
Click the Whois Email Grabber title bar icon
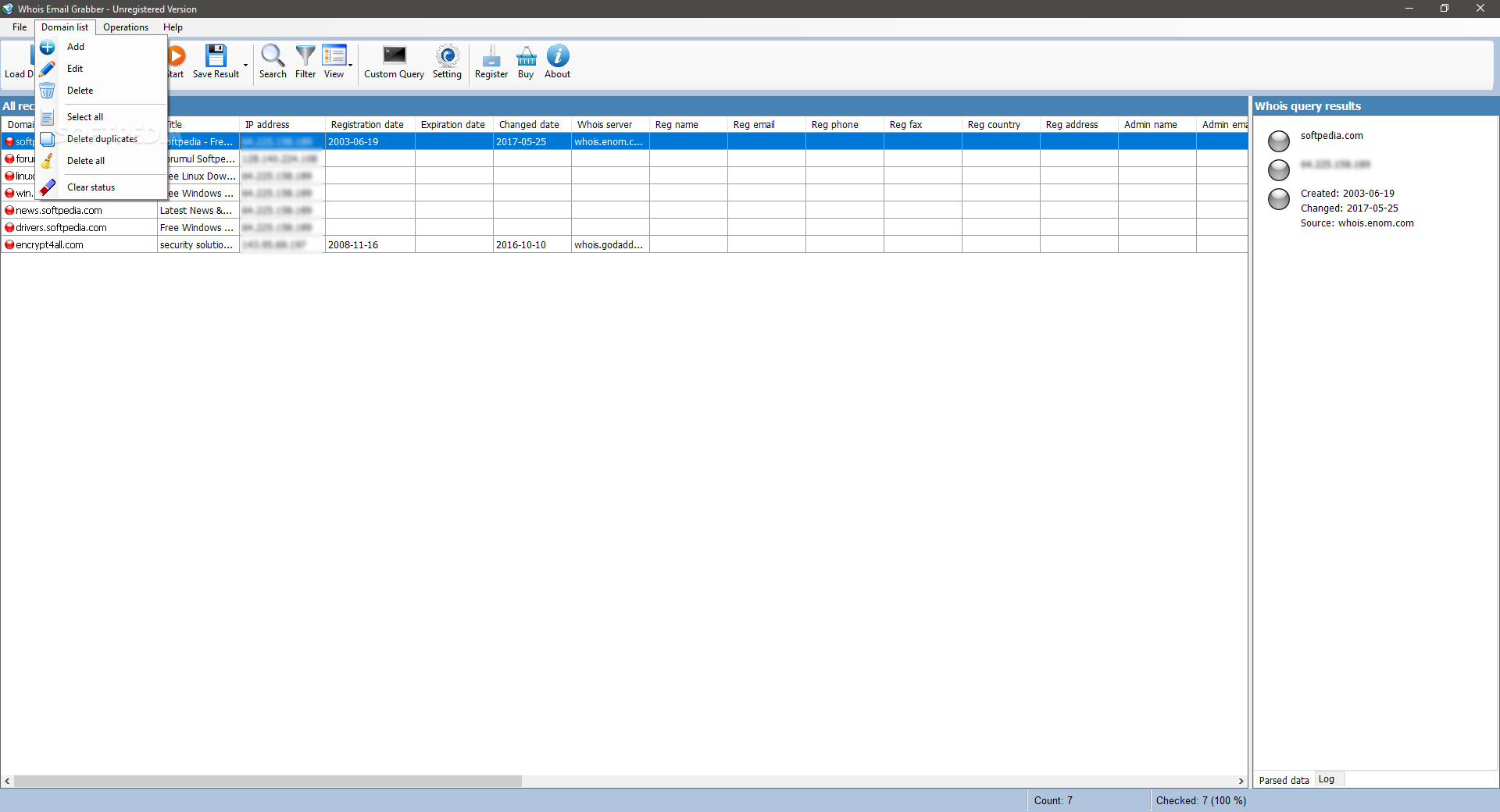point(8,9)
